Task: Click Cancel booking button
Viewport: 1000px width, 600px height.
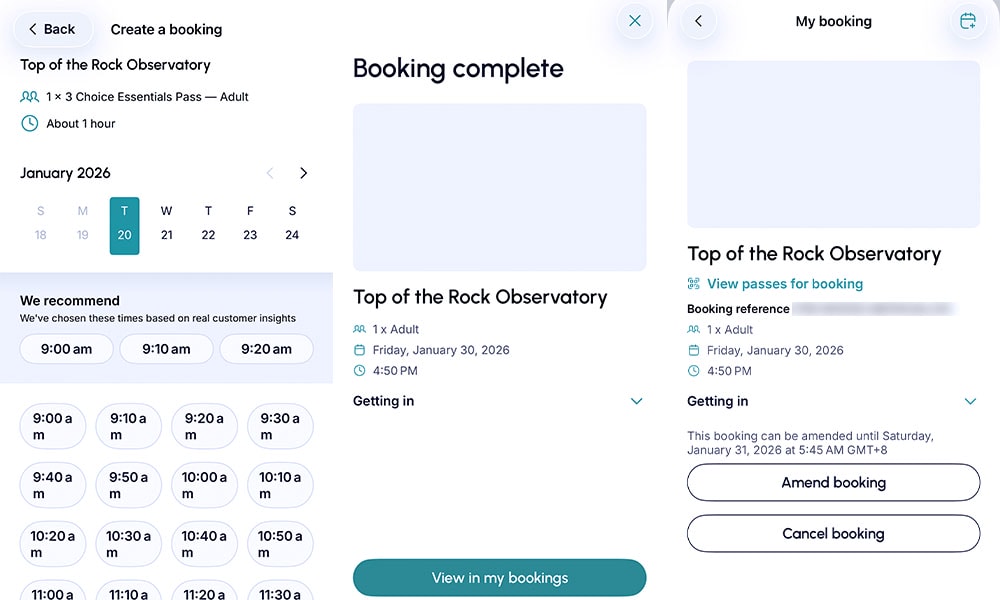Action: [834, 533]
